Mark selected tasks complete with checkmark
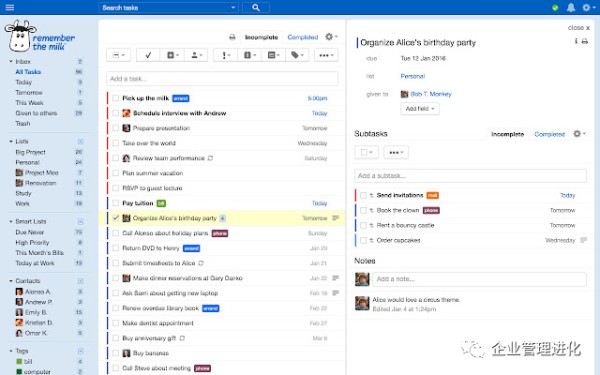Image resolution: width=600 pixels, height=375 pixels. coord(148,55)
